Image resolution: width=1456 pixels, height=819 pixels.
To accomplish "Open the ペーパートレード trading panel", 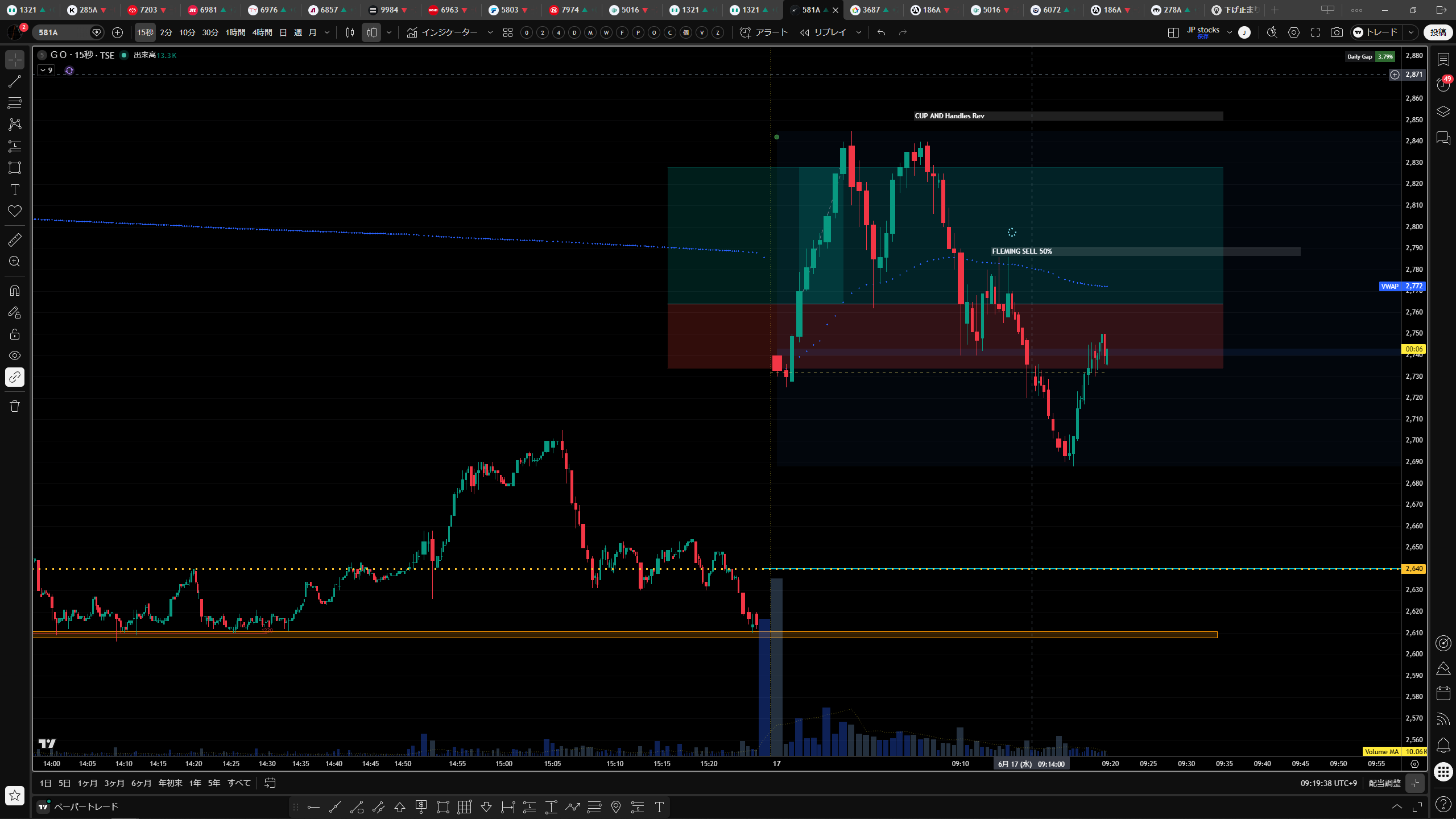I will point(78,806).
